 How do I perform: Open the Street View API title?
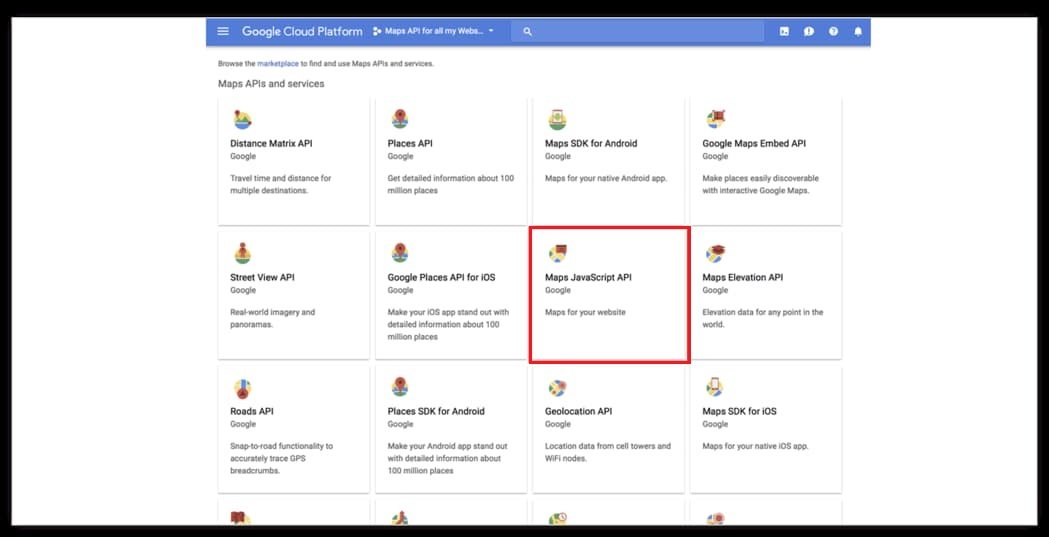[x=262, y=278]
